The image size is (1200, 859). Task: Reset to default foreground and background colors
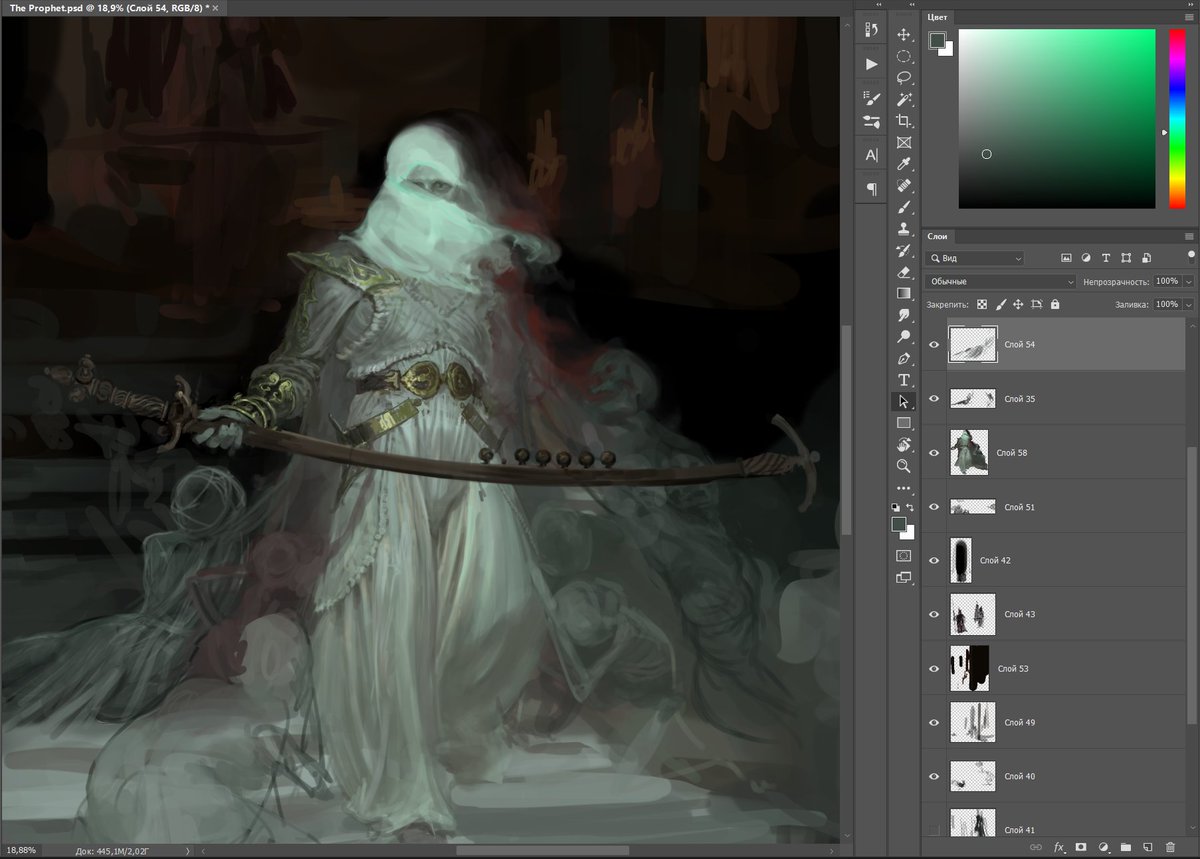pyautogui.click(x=896, y=507)
